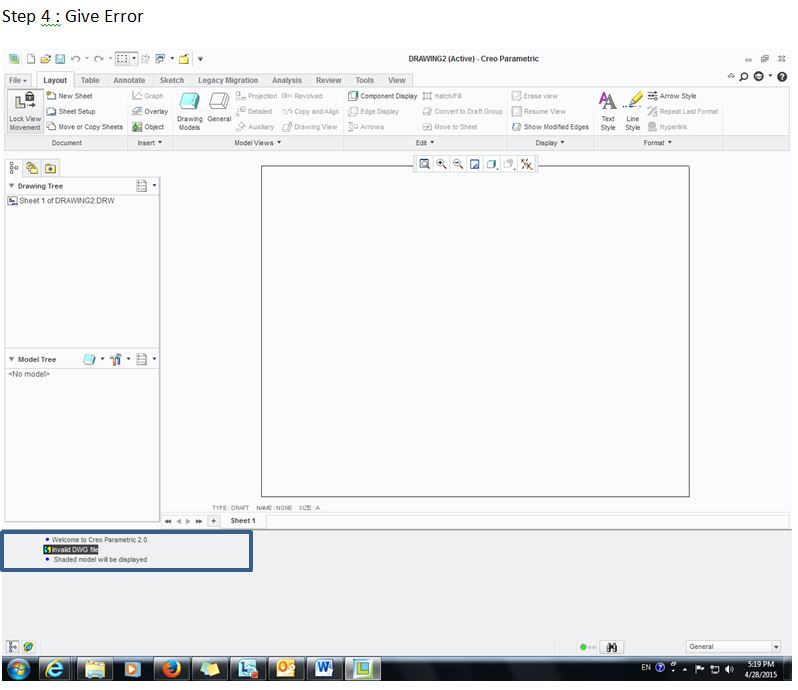Undo the last action

coord(76,59)
